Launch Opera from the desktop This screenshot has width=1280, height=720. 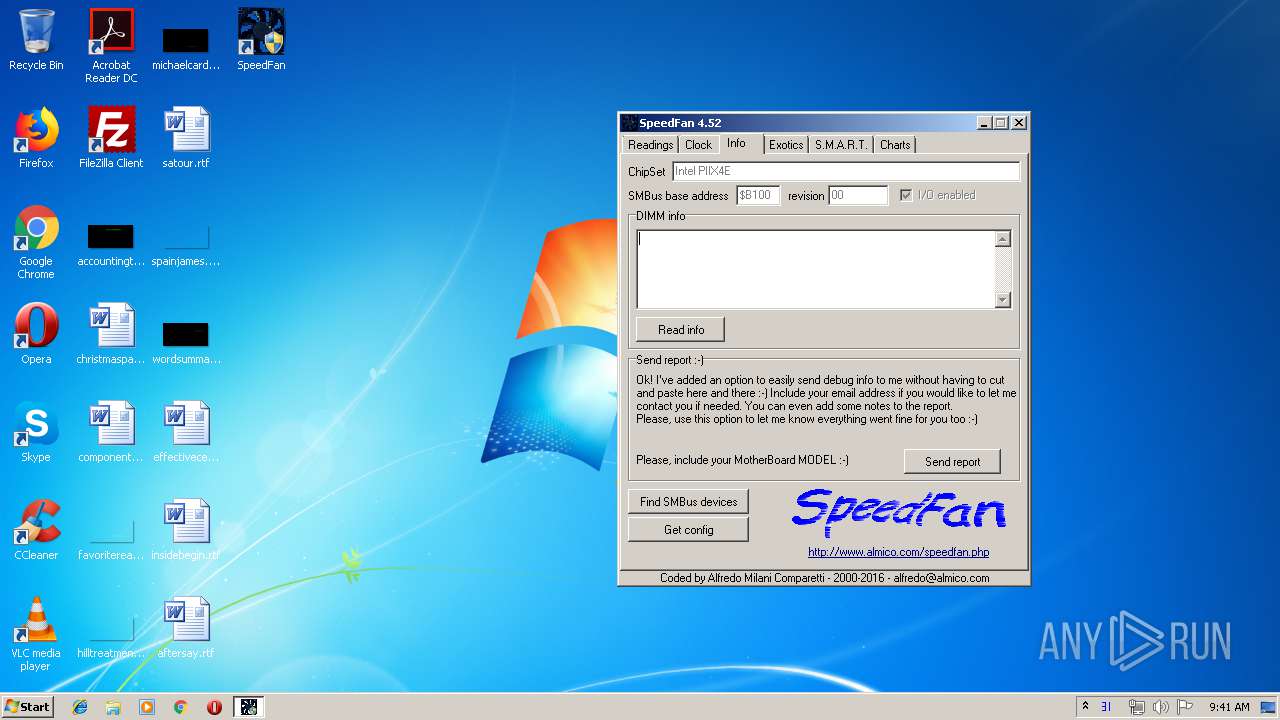[36, 334]
